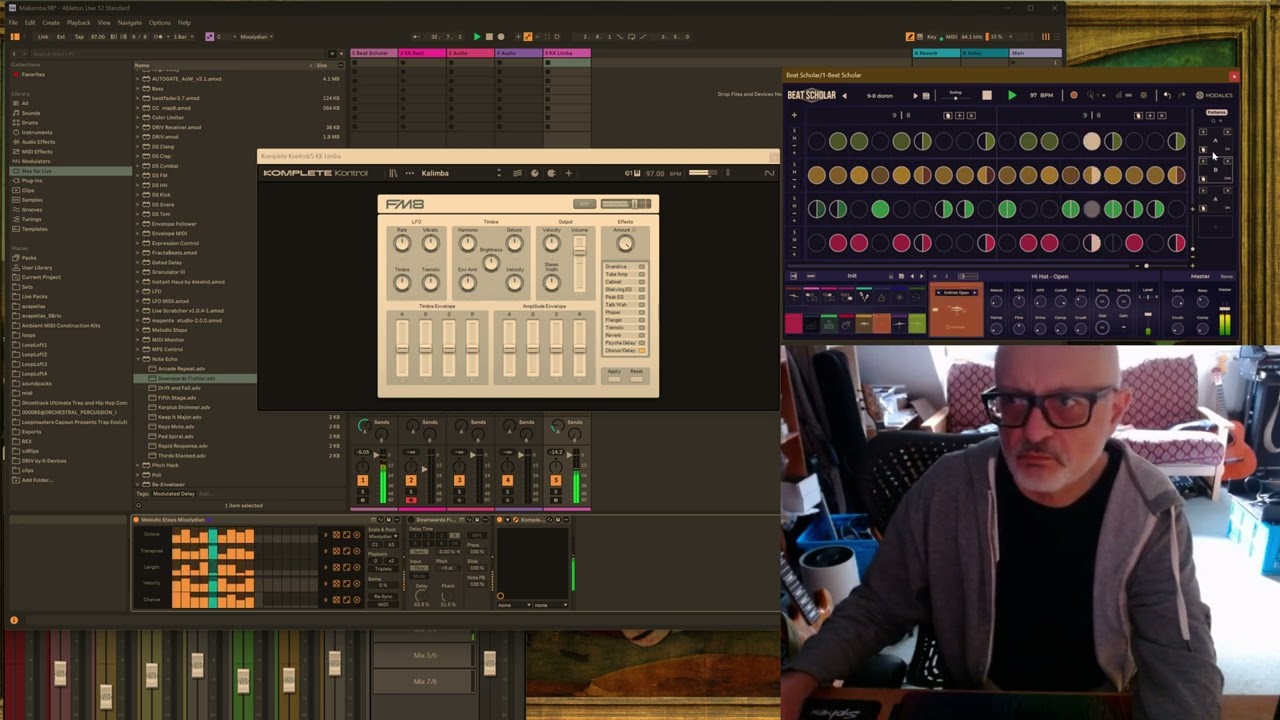This screenshot has width=1280, height=720.
Task: Click Beat Scholar redo arrow
Action: [x=1180, y=95]
